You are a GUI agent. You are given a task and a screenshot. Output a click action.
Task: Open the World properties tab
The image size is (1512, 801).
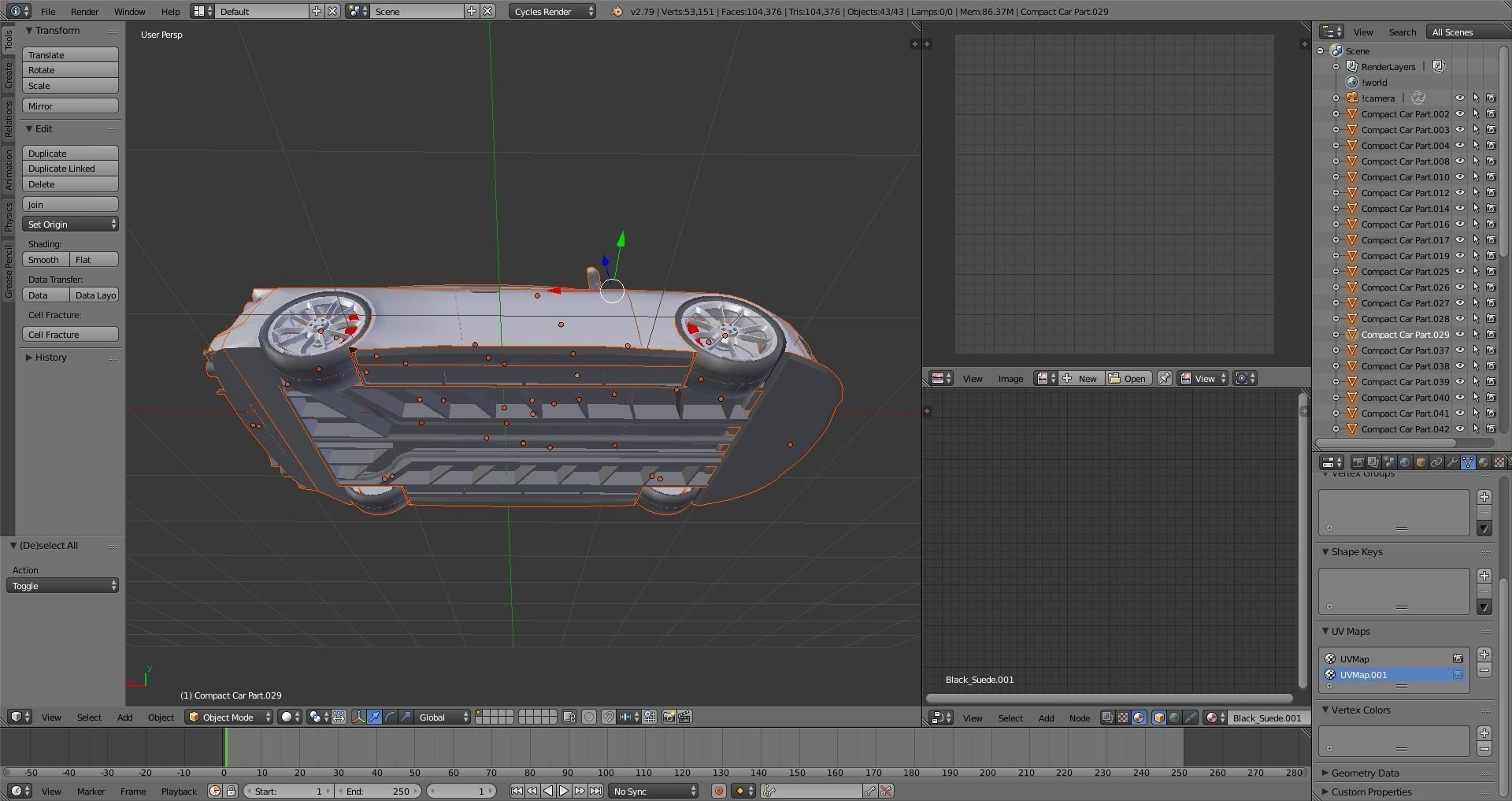(1405, 462)
